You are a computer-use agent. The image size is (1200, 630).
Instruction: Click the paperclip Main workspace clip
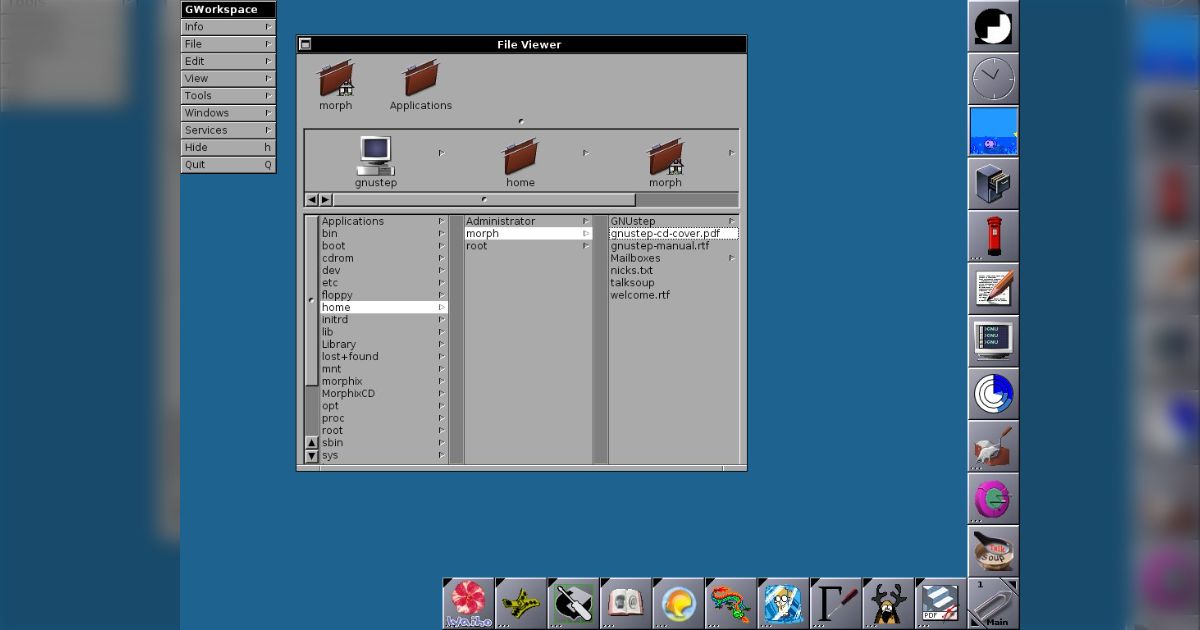pyautogui.click(x=993, y=603)
